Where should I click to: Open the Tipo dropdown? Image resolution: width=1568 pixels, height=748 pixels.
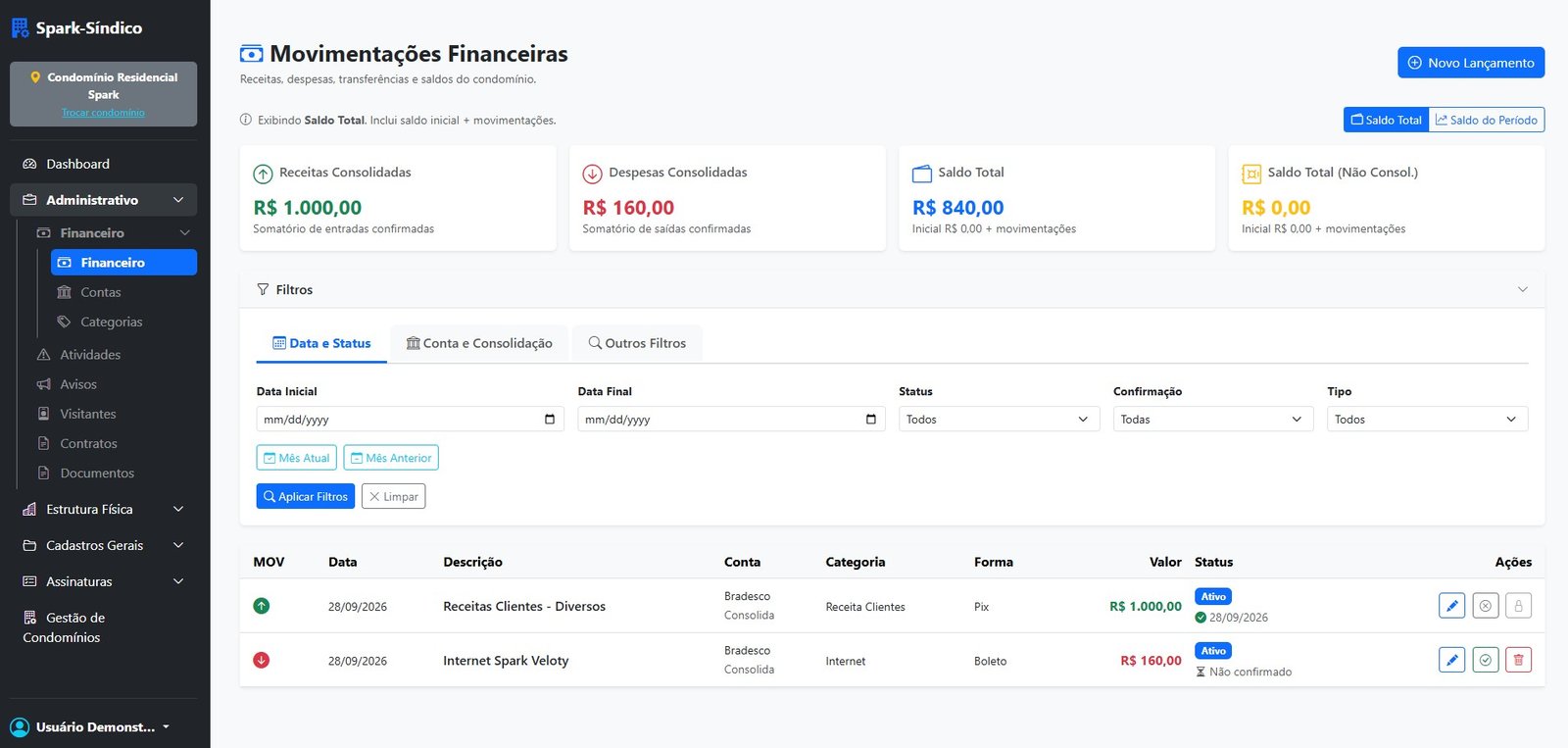coord(1428,420)
